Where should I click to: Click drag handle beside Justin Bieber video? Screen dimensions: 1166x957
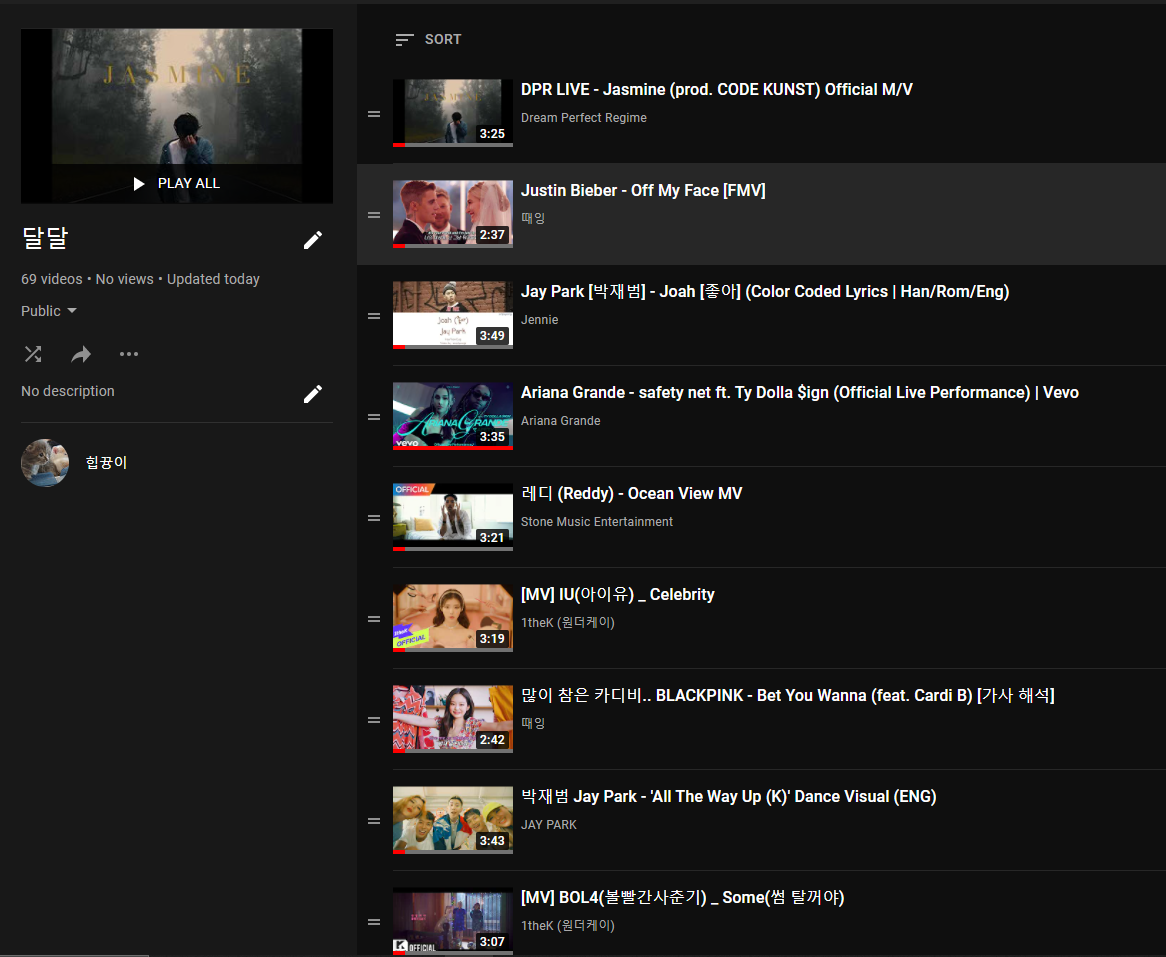[374, 215]
